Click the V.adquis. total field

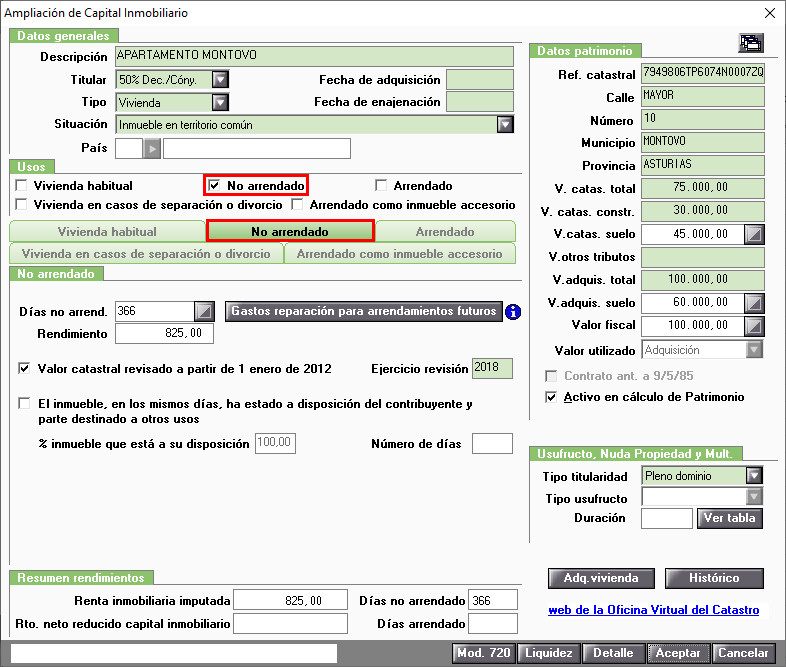pyautogui.click(x=703, y=280)
